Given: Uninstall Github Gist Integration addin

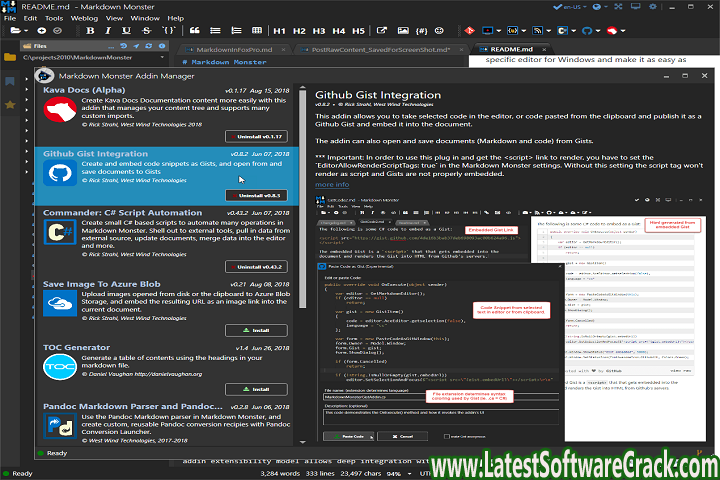Looking at the screenshot, I should click(x=256, y=195).
